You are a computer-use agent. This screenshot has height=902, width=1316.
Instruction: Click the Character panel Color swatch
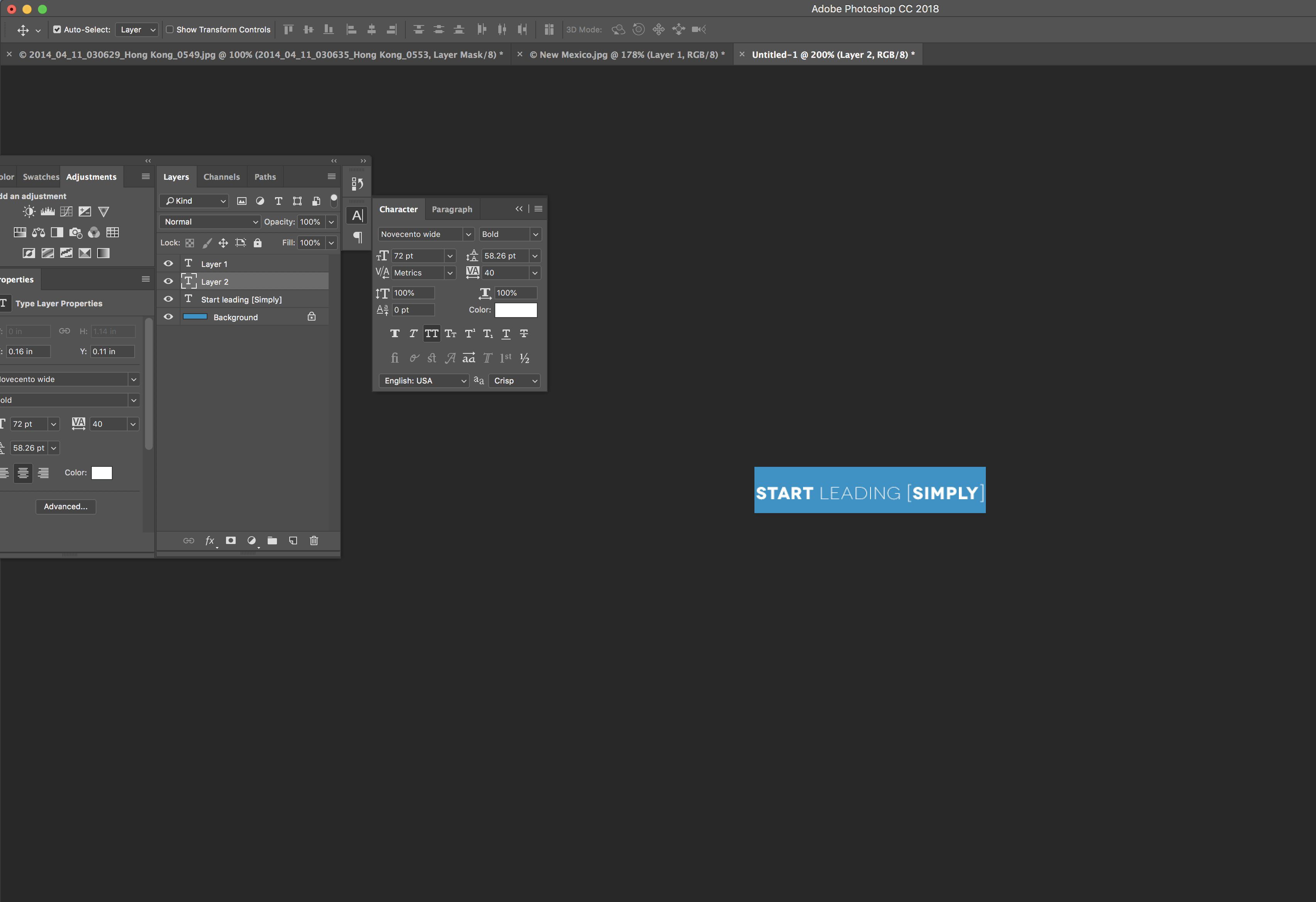pyautogui.click(x=516, y=310)
